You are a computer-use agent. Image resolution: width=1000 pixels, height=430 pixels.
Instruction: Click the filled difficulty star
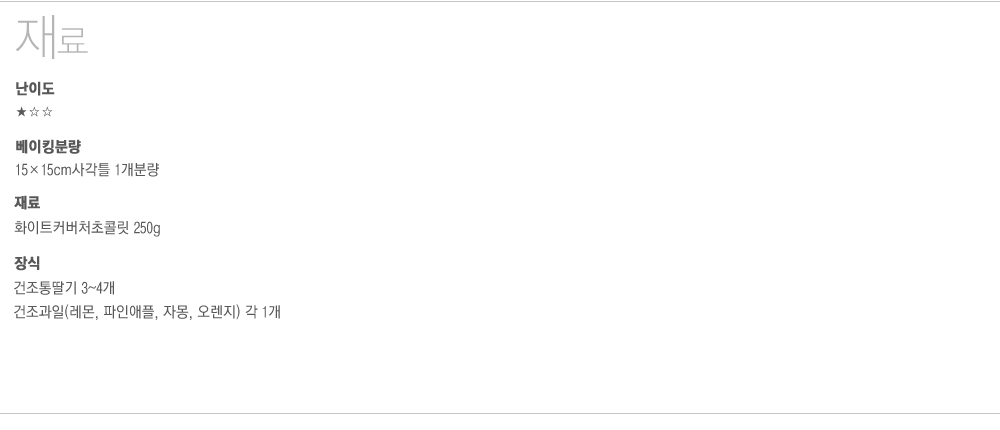click(x=21, y=111)
